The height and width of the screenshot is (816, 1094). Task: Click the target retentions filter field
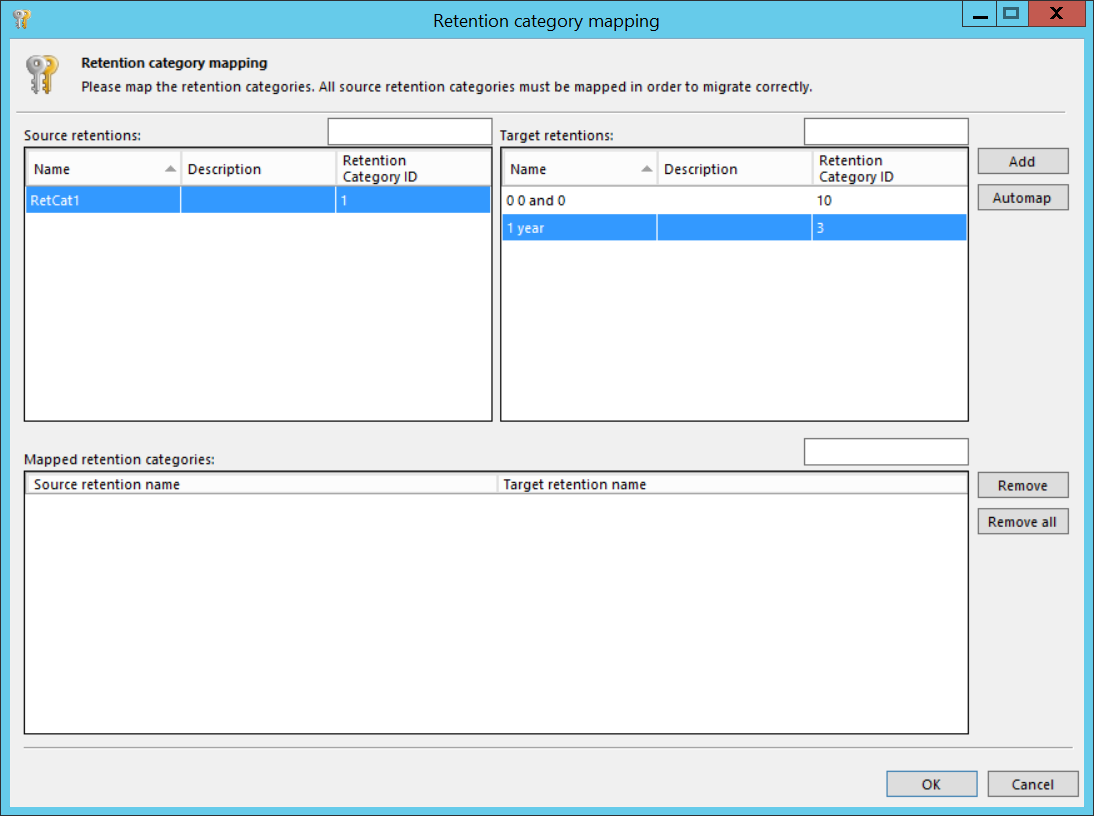coord(885,132)
